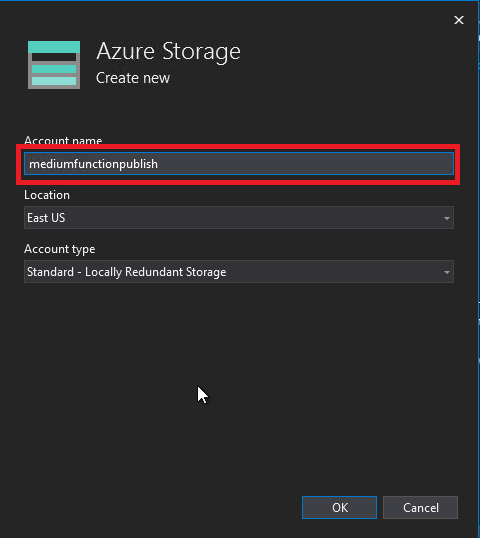The image size is (480, 538).
Task: Click the Account name input field
Action: pos(239,164)
